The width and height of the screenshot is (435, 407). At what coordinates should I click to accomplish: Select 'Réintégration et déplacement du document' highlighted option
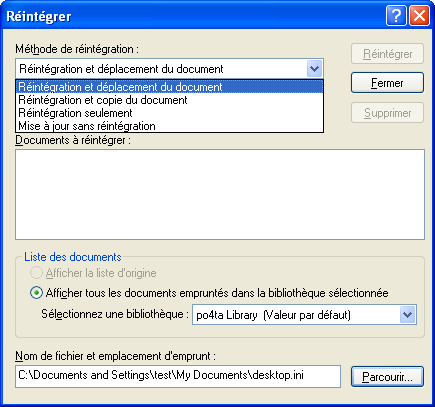tap(169, 87)
